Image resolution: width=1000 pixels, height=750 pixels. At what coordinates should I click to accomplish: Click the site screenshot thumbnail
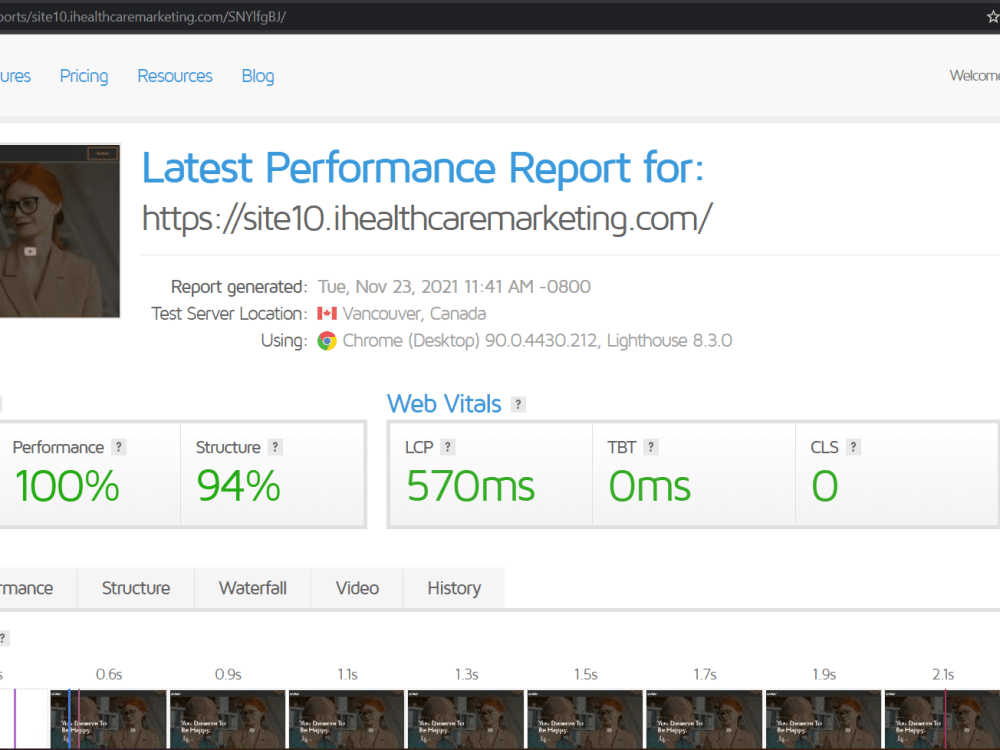pyautogui.click(x=59, y=231)
